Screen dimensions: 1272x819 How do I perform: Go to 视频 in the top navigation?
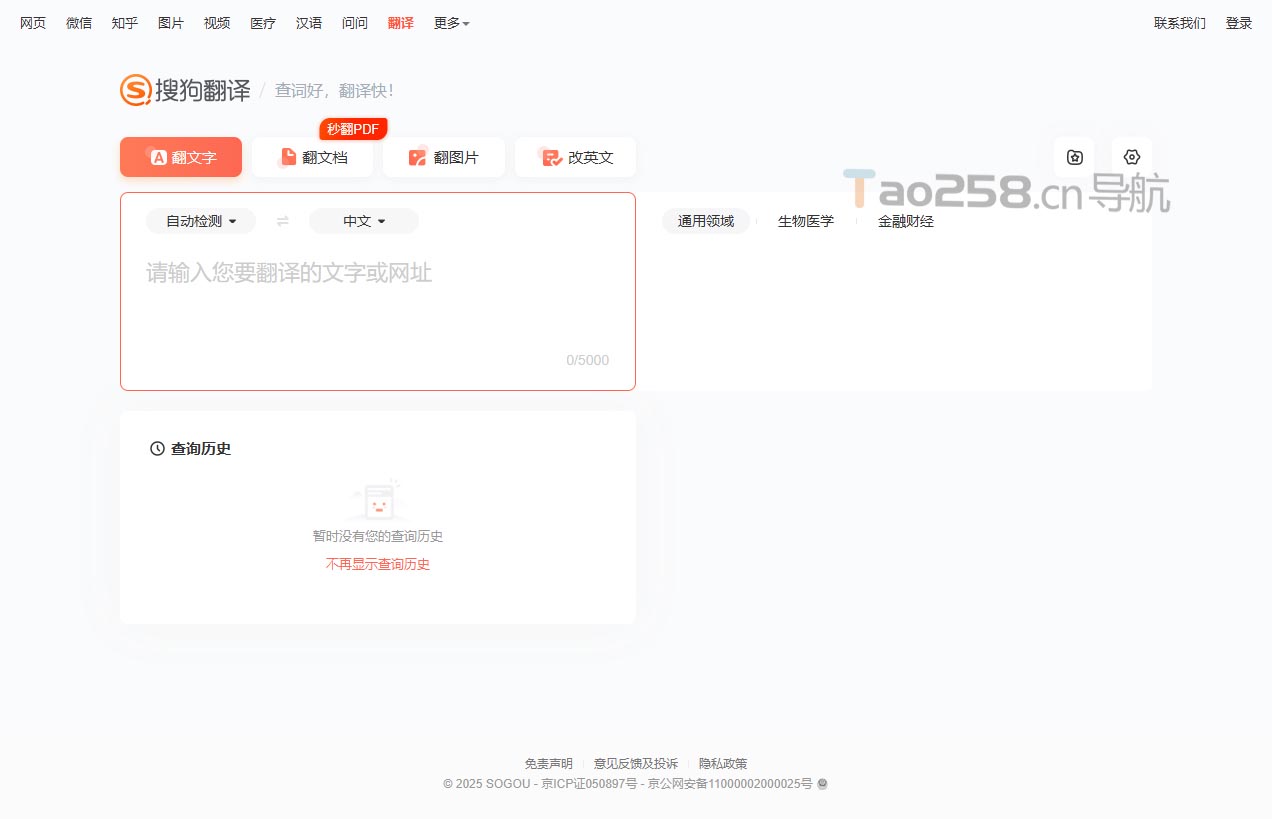pos(217,23)
